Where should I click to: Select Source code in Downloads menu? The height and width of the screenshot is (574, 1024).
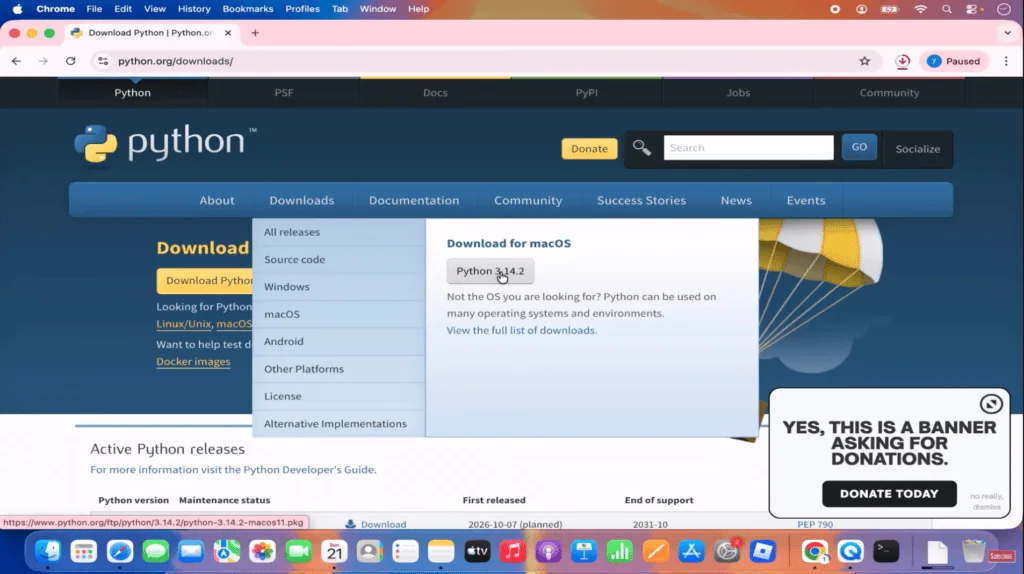(338, 259)
